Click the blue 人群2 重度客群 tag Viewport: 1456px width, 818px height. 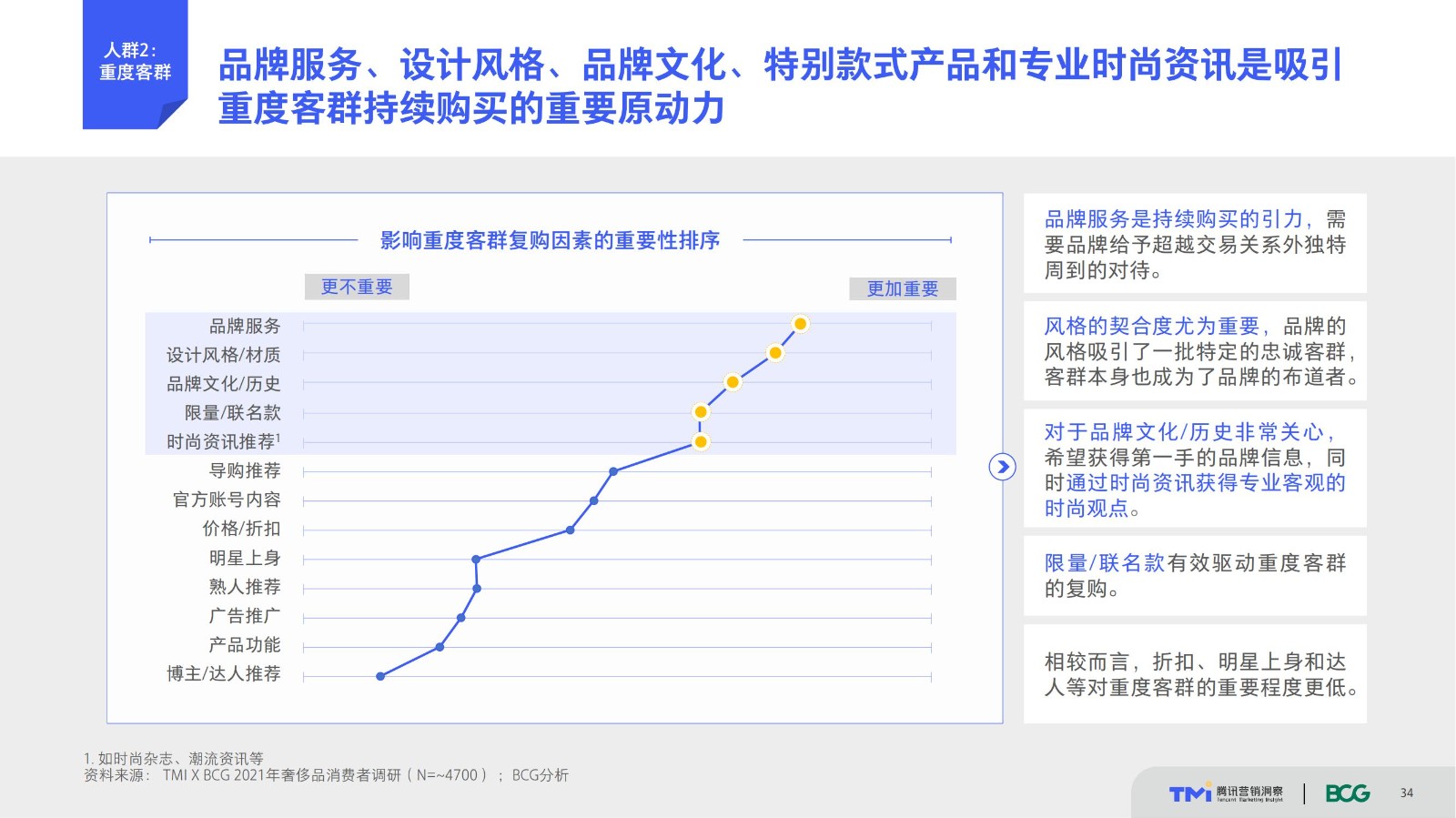coord(135,63)
